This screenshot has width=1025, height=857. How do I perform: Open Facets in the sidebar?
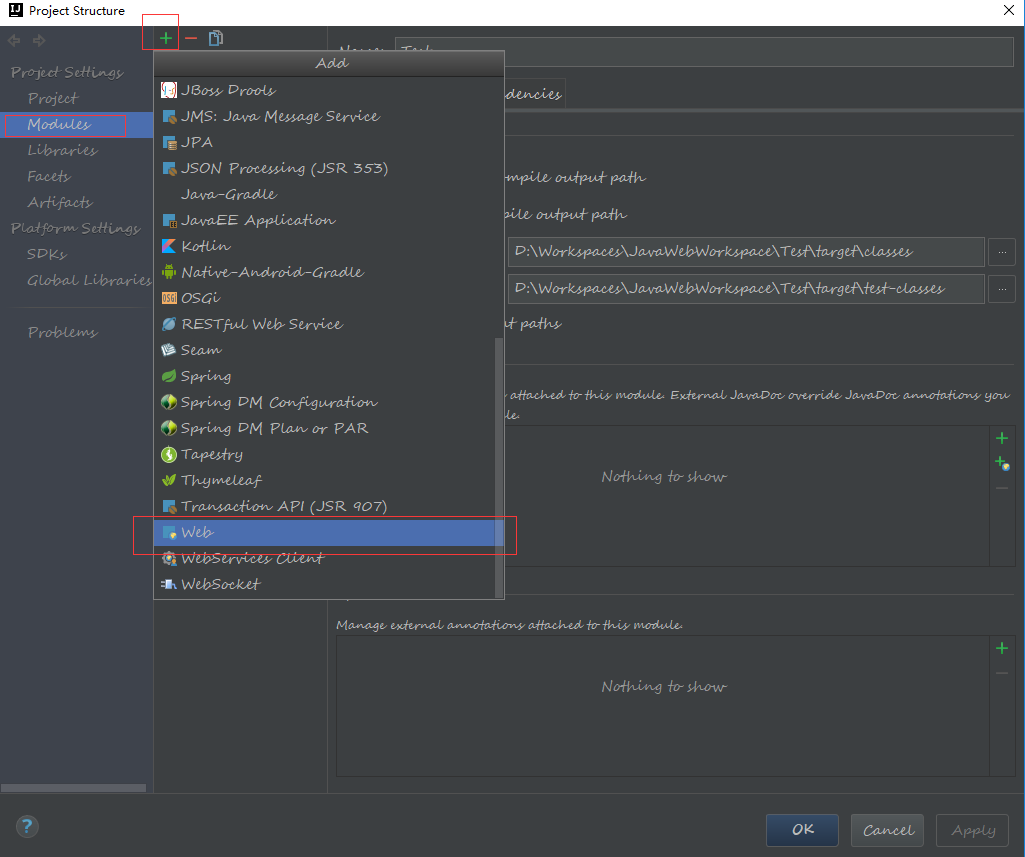tap(49, 176)
